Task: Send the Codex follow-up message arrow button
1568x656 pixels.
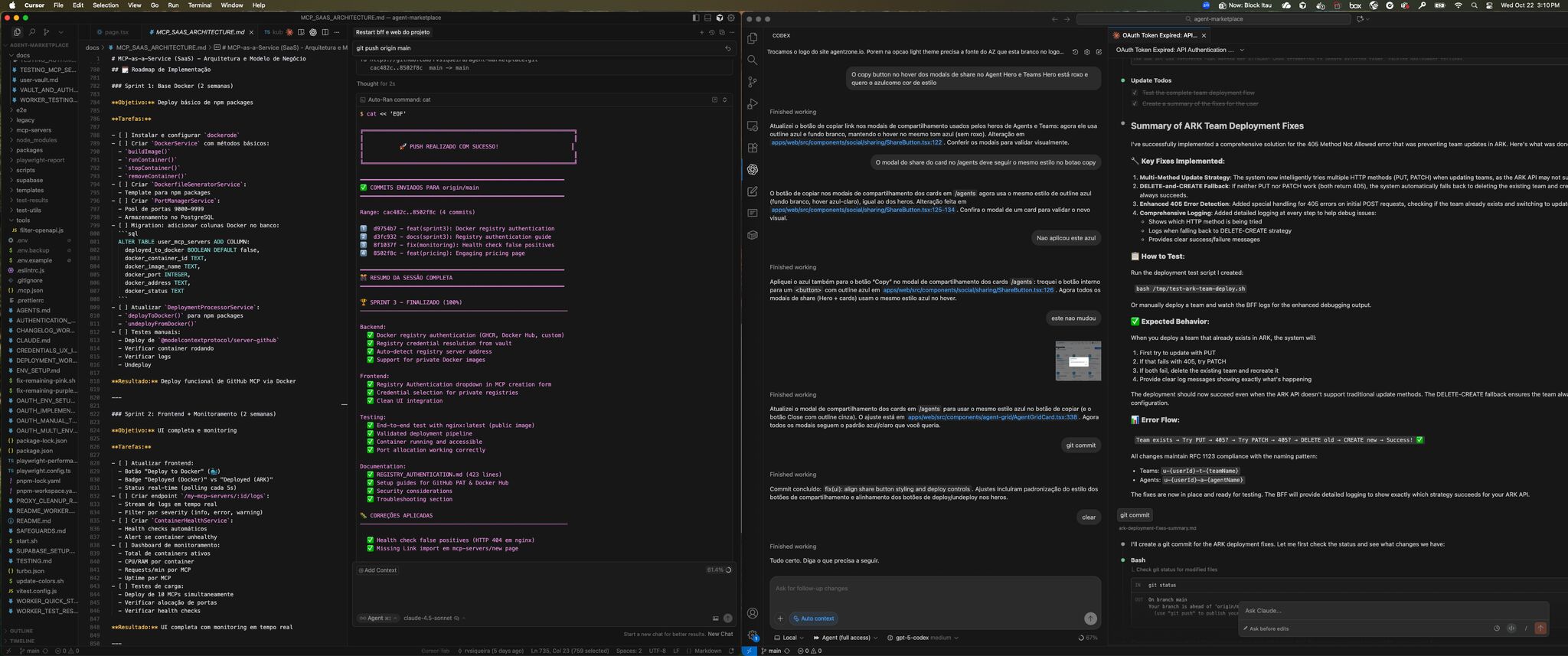Action: point(1090,618)
